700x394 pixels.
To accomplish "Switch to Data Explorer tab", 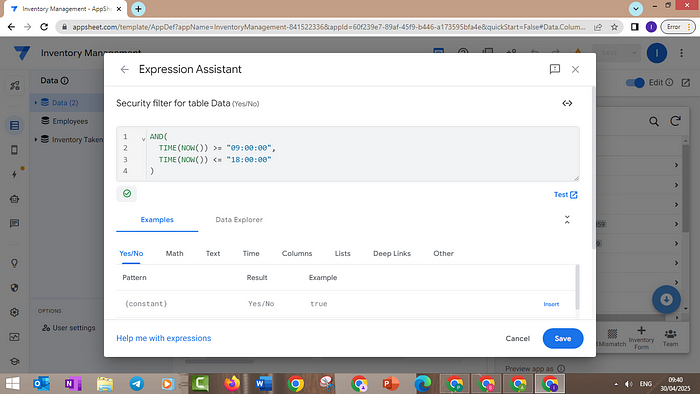I will (239, 220).
